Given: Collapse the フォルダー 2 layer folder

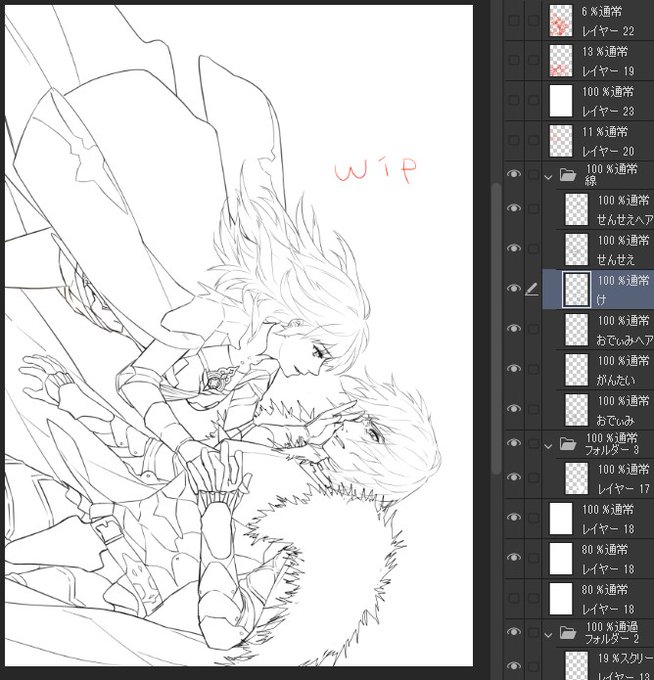Looking at the screenshot, I should coord(548,635).
